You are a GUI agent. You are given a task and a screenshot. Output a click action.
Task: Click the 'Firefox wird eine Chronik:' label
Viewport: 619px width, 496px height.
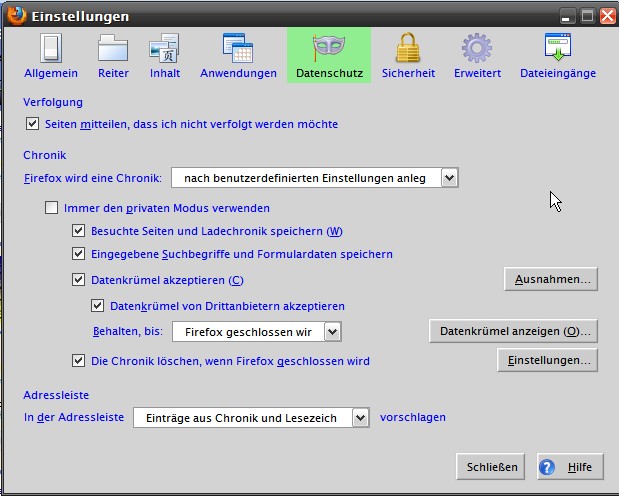pos(93,178)
